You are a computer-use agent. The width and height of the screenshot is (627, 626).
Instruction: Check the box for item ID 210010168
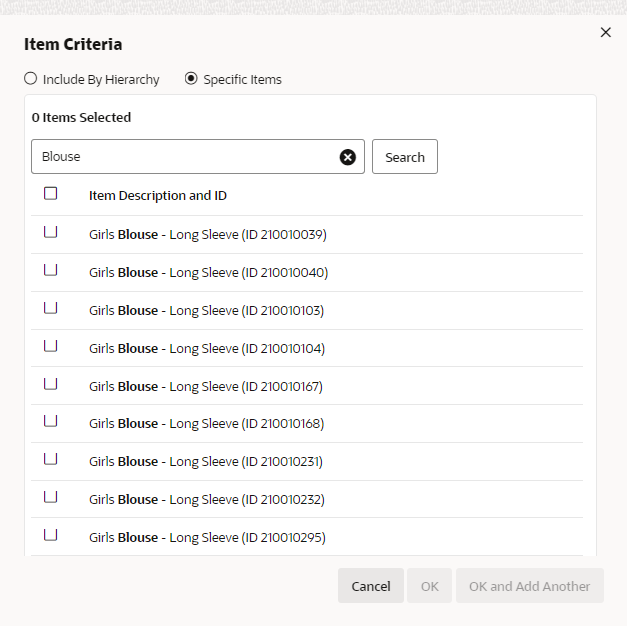coord(50,421)
